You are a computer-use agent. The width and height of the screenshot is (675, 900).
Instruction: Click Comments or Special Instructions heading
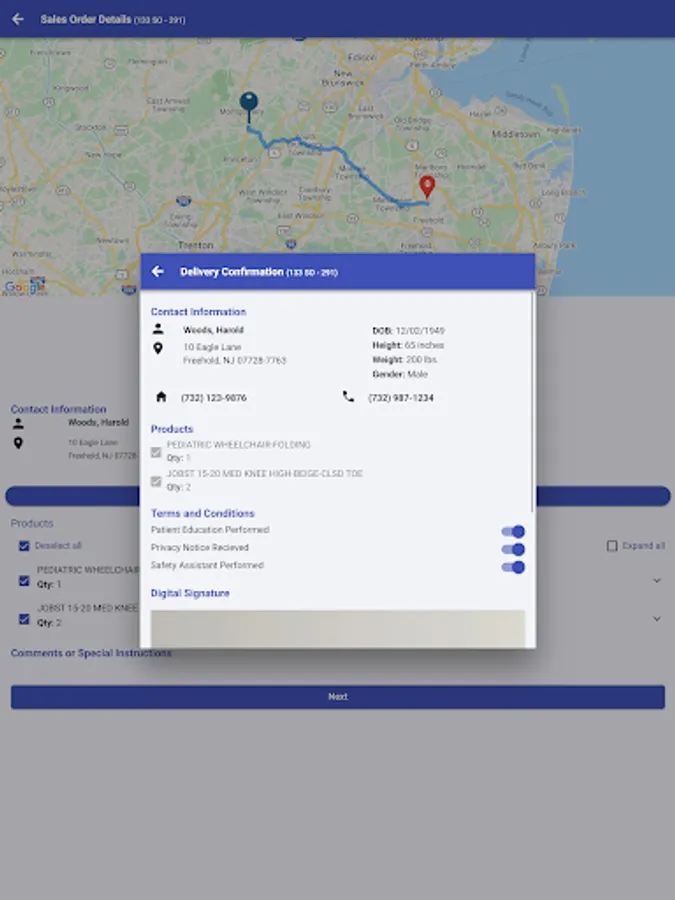[91, 653]
